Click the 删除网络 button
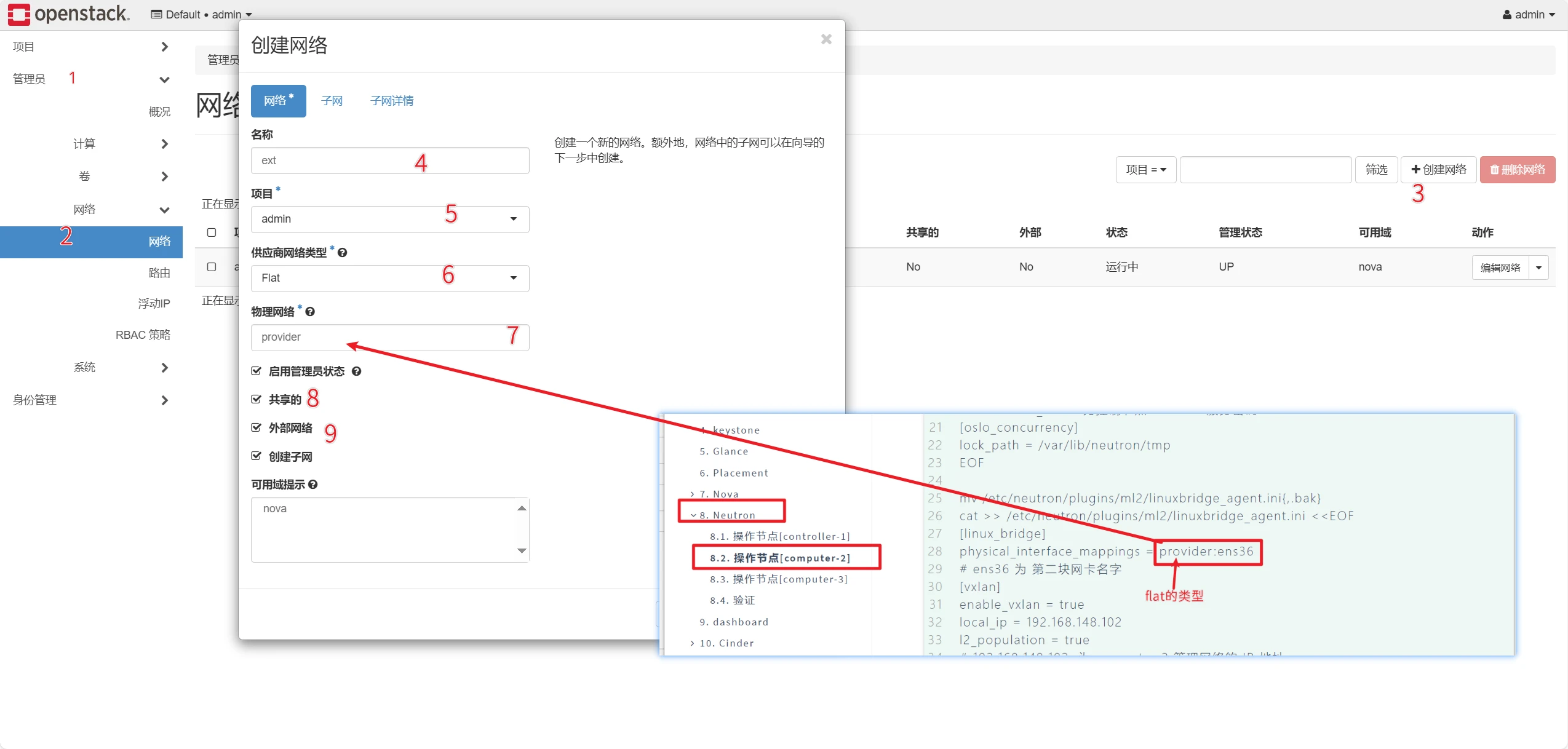Viewport: 1568px width, 749px height. (x=1517, y=170)
